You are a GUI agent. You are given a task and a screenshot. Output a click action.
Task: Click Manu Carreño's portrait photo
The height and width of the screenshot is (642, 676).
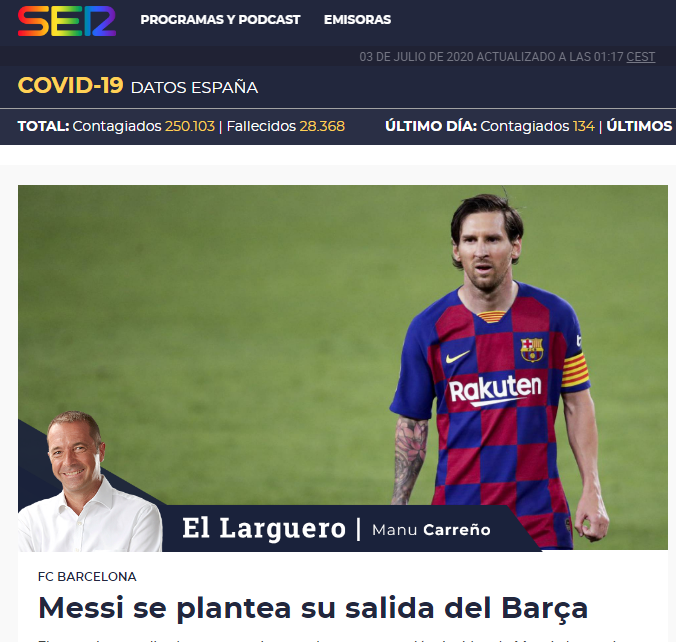click(x=89, y=481)
